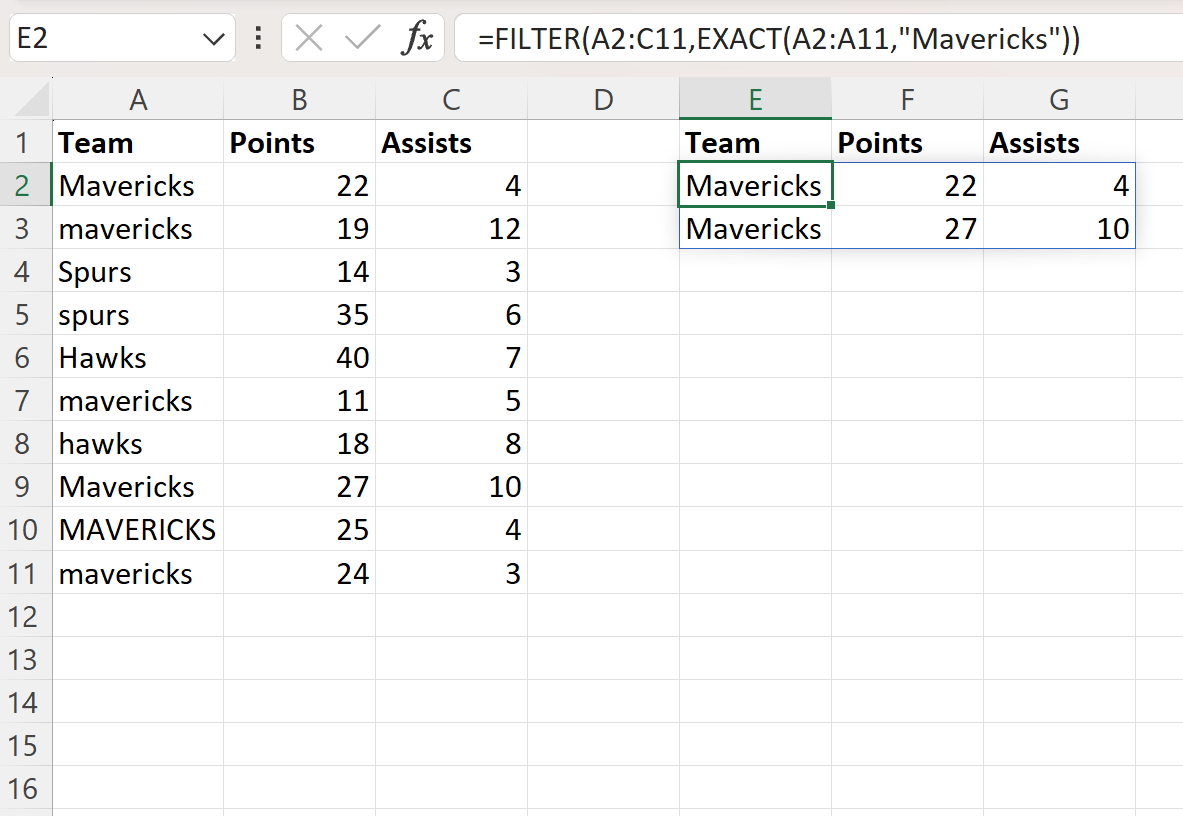Click empty cell D6
Screen dimensions: 1183x816
pyautogui.click(x=603, y=357)
